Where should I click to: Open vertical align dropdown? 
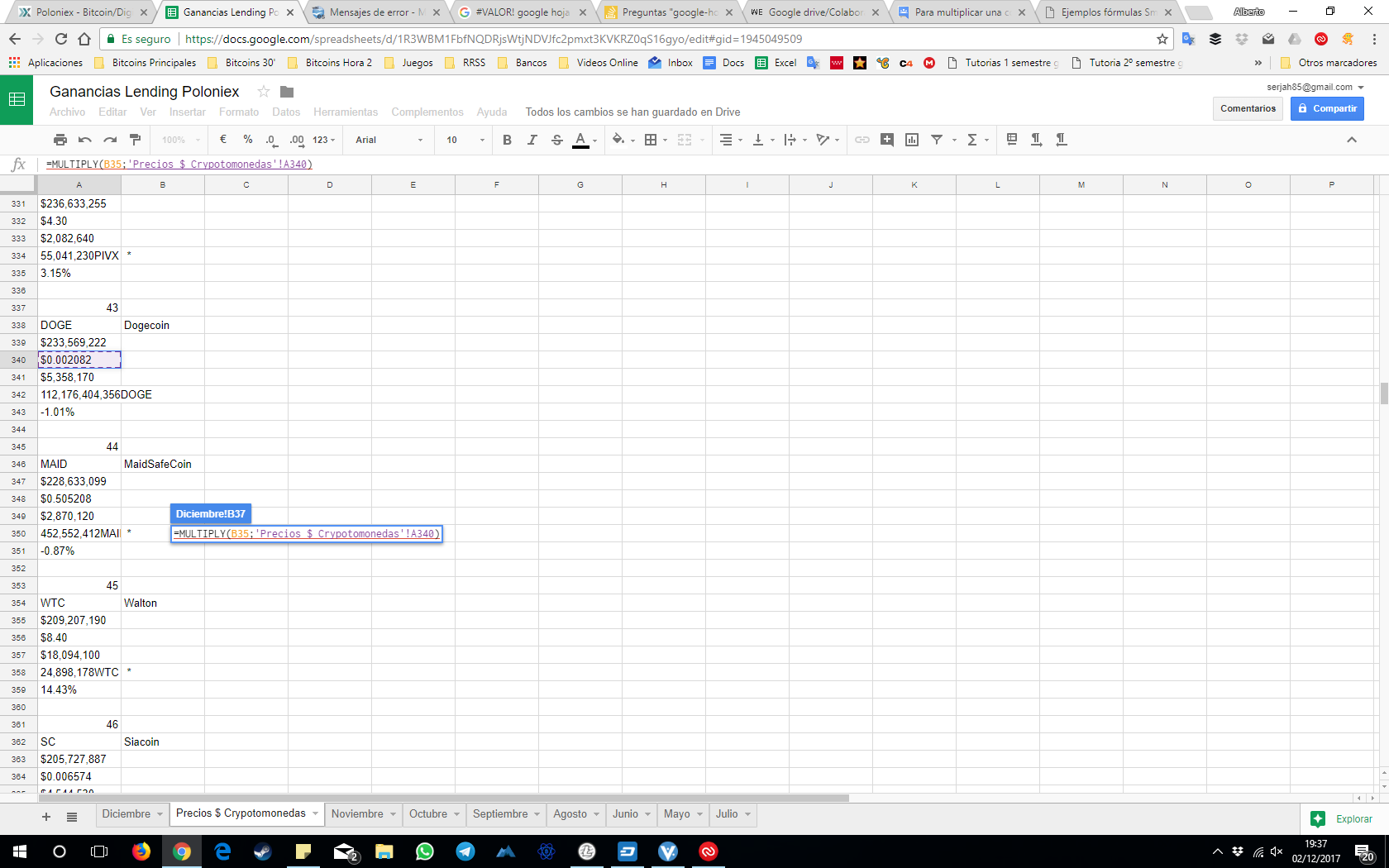click(762, 140)
